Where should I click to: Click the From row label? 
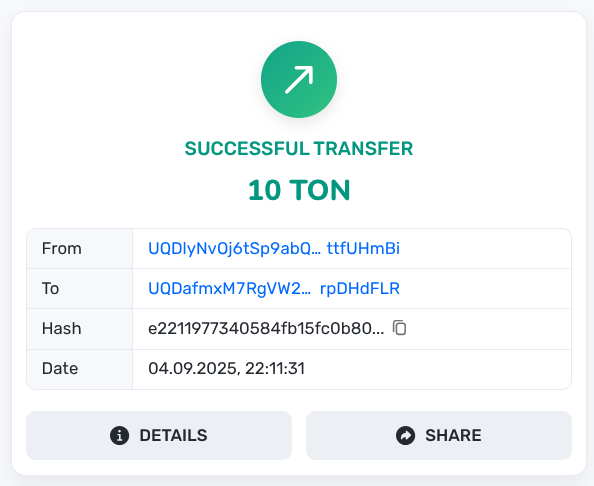click(61, 248)
